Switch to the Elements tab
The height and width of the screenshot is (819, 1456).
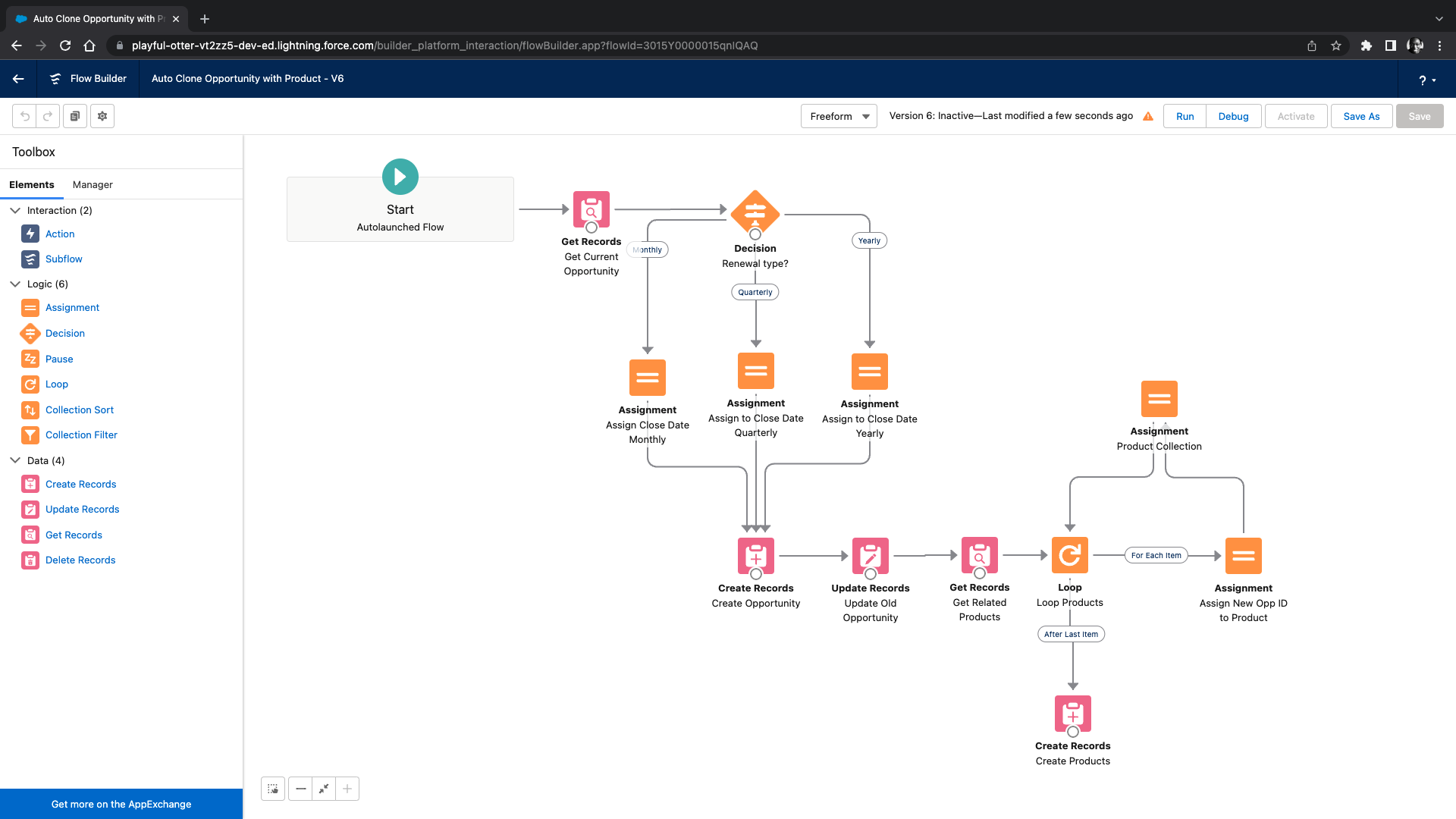[x=32, y=184]
